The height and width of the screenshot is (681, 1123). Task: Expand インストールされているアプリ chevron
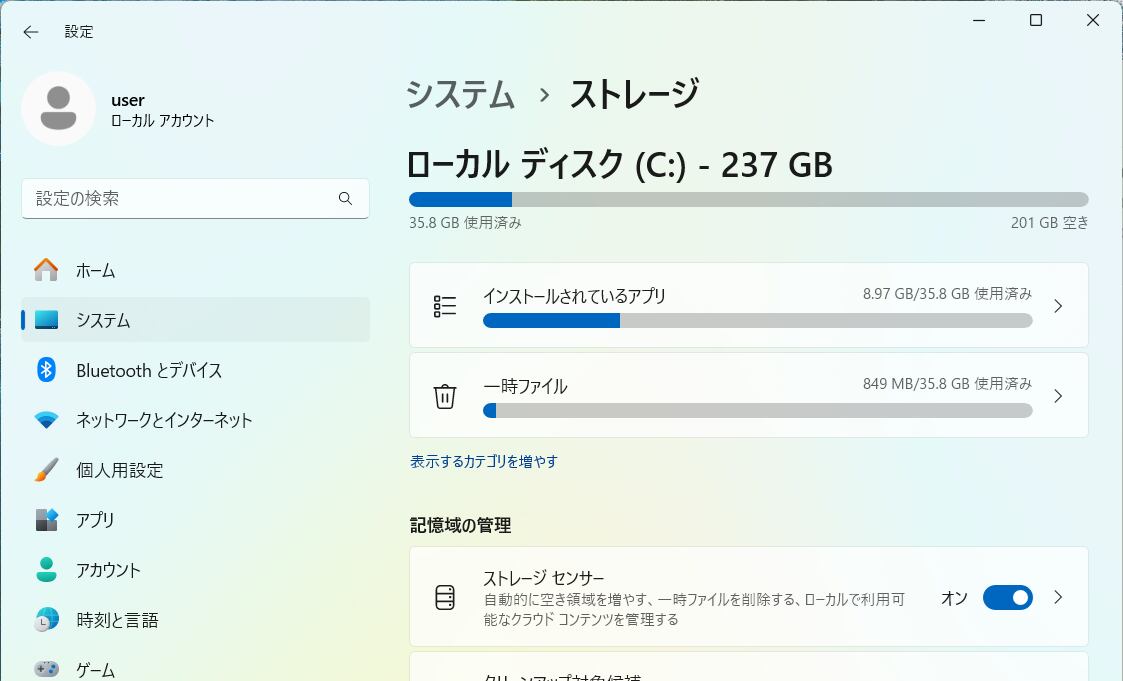point(1059,306)
